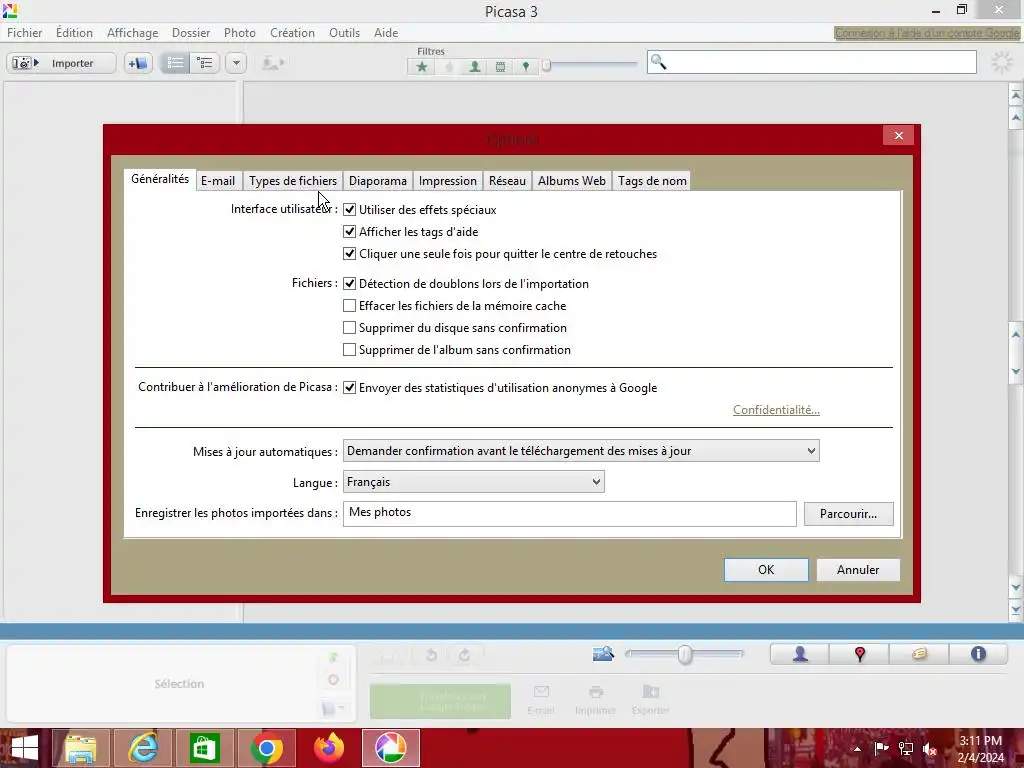The height and width of the screenshot is (768, 1024).
Task: Switch to the Diaporama tab
Action: pos(377,181)
